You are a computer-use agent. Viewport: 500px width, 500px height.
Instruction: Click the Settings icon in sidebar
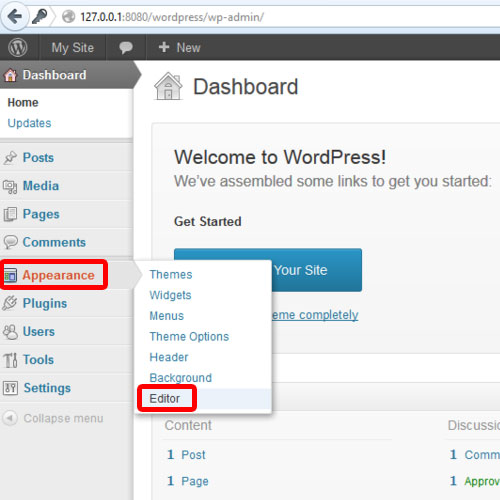click(x=10, y=388)
